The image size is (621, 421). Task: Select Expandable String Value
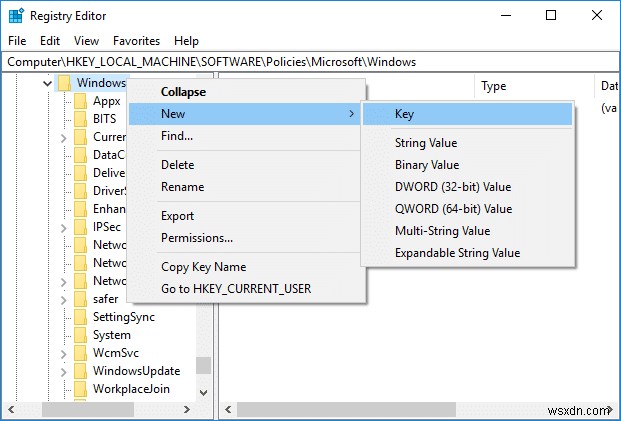click(x=468, y=253)
